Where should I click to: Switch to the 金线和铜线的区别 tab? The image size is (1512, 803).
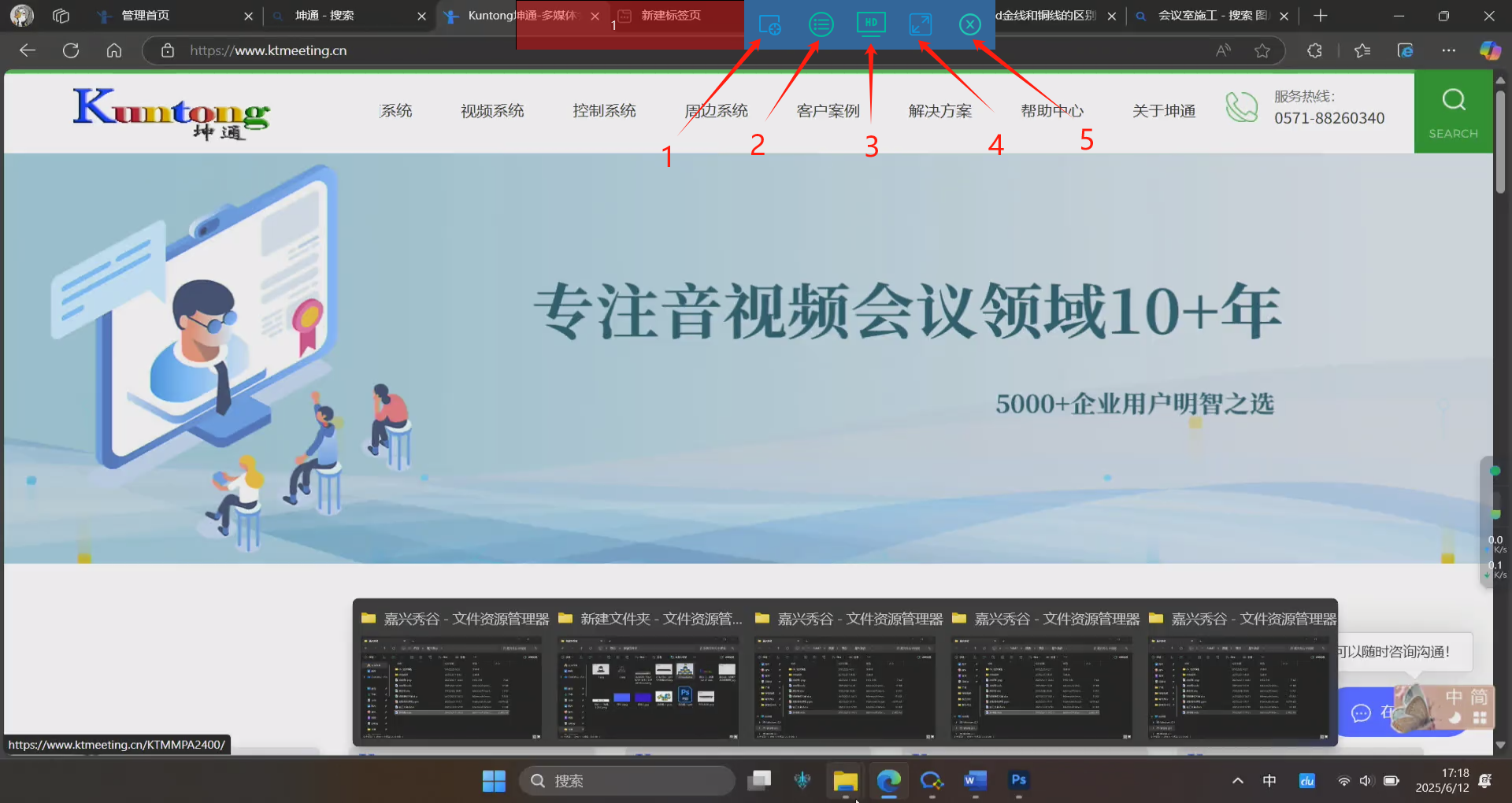pyautogui.click(x=1046, y=16)
